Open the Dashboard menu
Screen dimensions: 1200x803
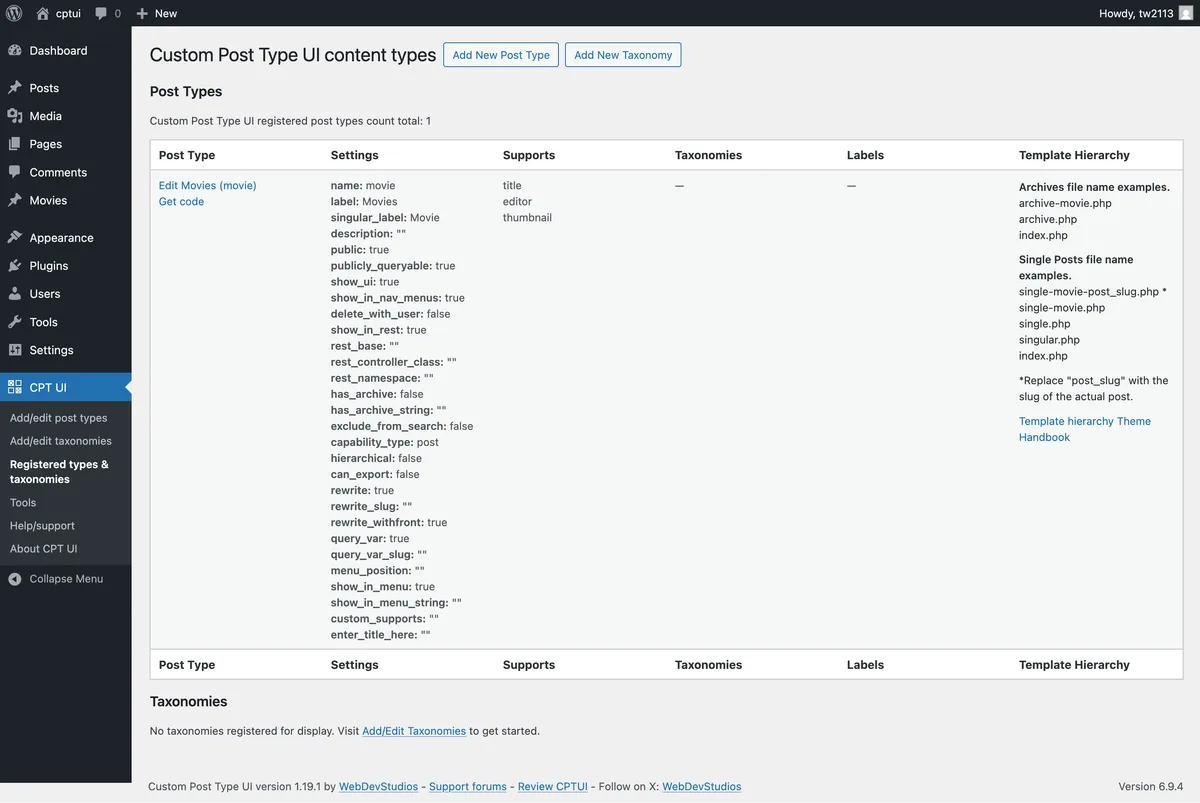[58, 50]
